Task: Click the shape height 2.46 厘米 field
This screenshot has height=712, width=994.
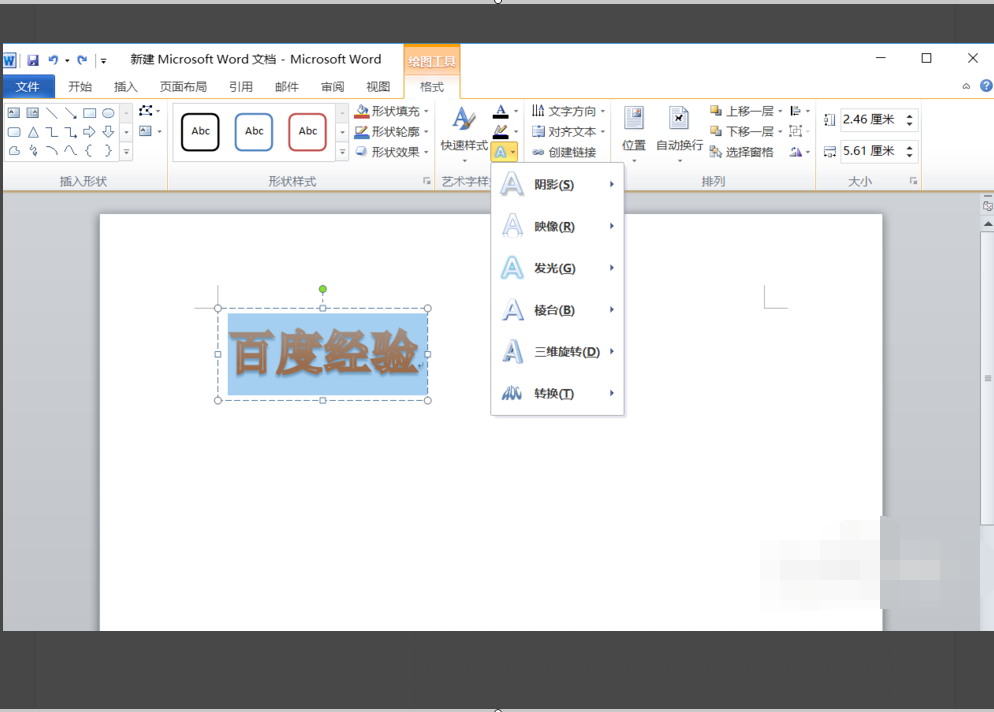Action: (872, 119)
